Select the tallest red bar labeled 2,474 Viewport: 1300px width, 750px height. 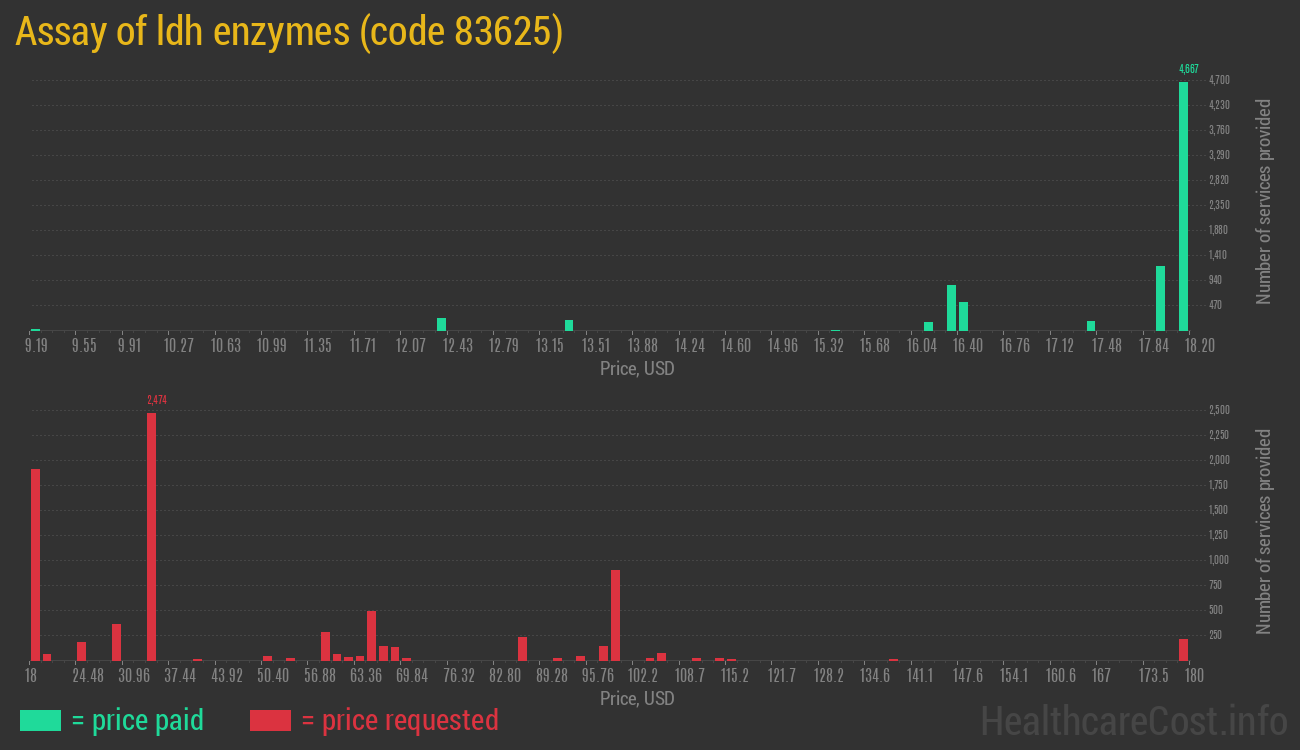click(x=152, y=536)
